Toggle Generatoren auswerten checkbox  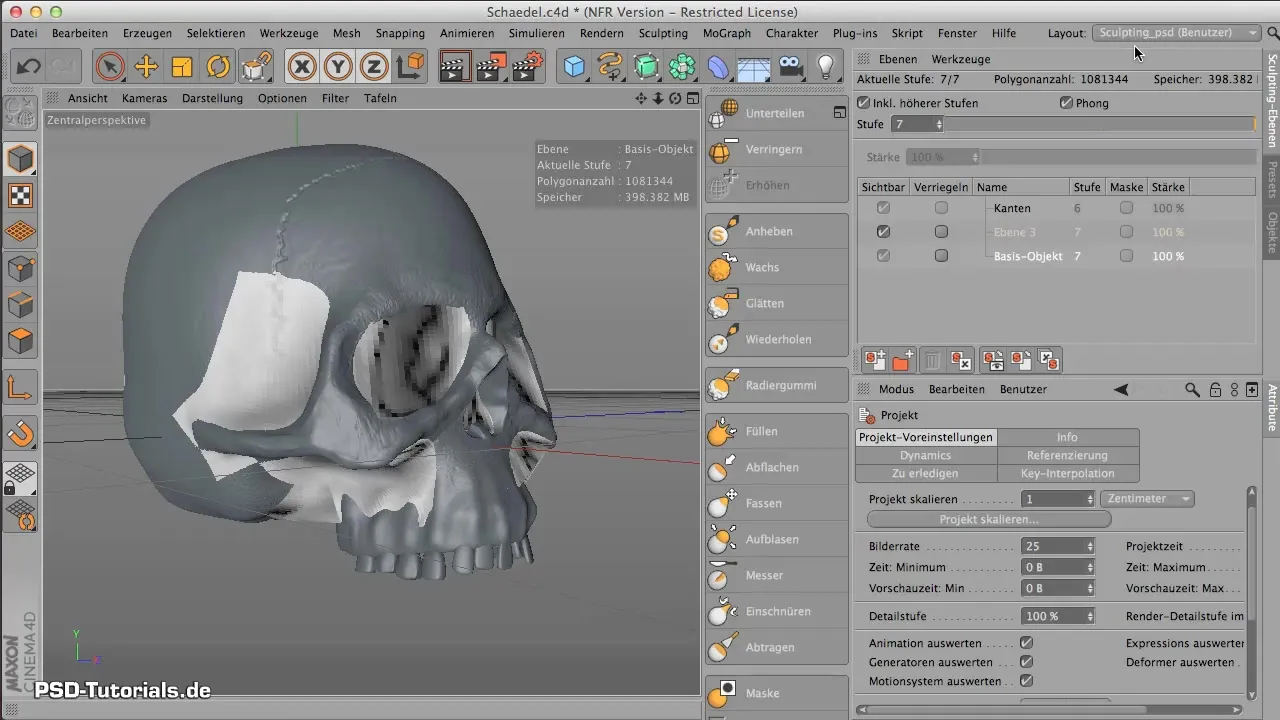(x=1026, y=662)
